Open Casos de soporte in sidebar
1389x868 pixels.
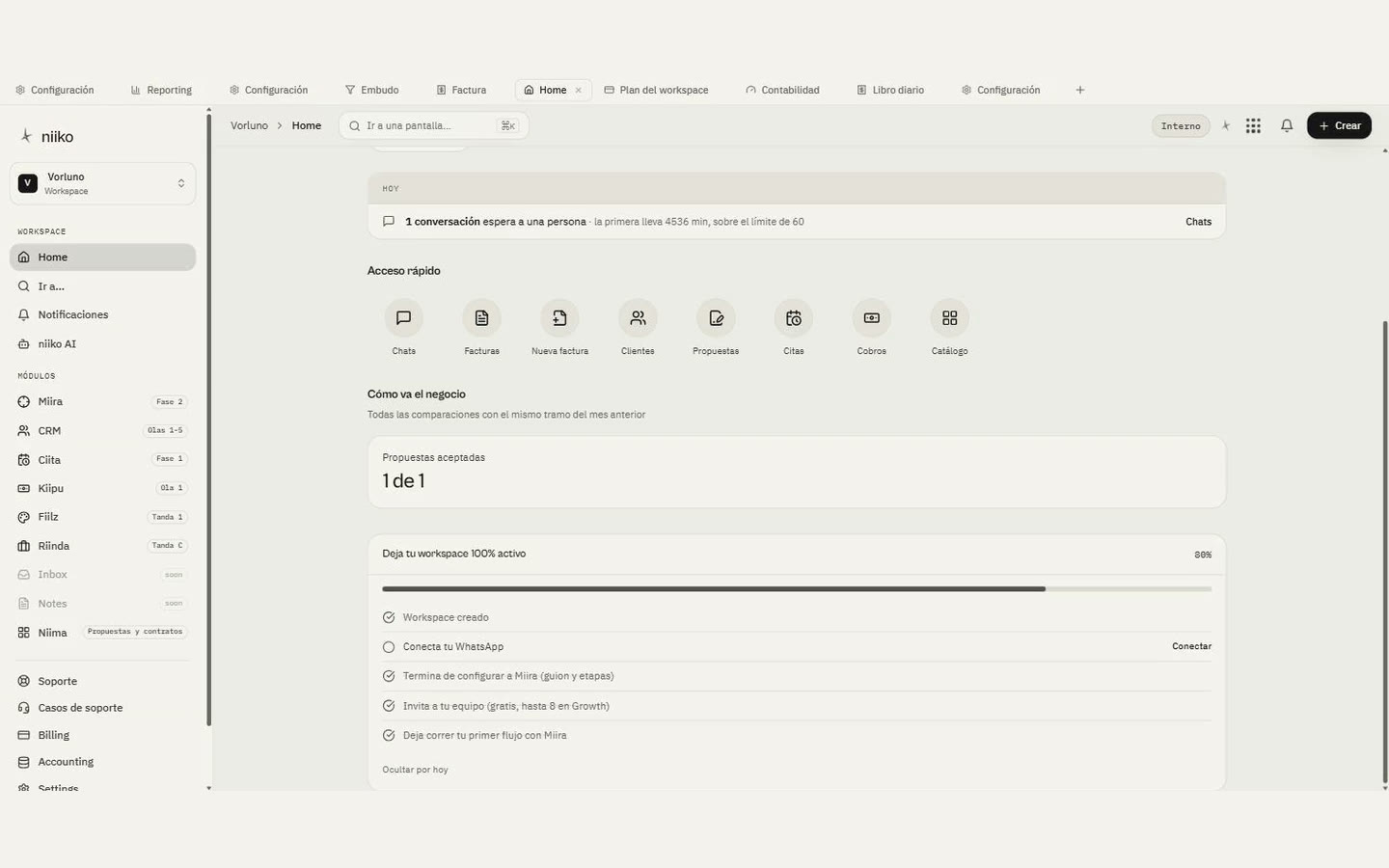click(x=102, y=708)
